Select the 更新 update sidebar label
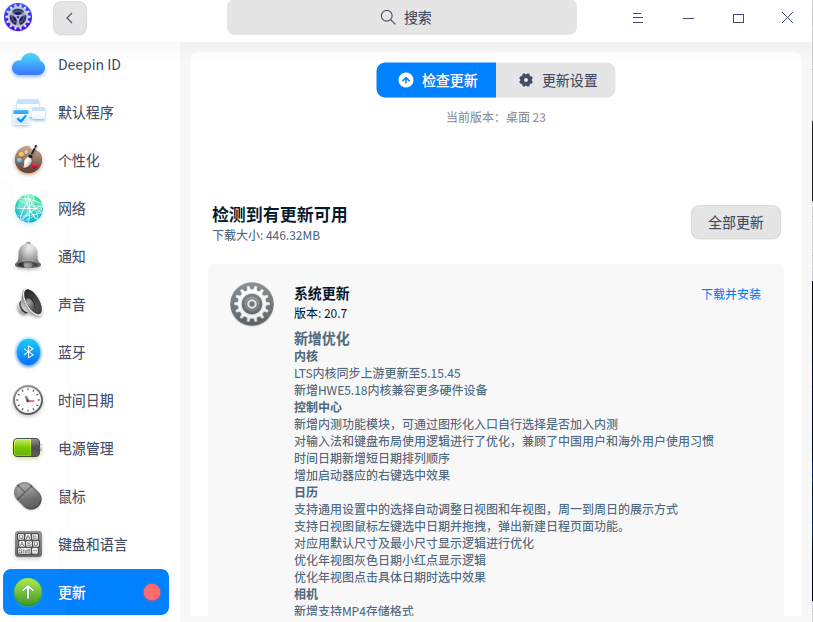The width and height of the screenshot is (813, 622). pos(72,592)
